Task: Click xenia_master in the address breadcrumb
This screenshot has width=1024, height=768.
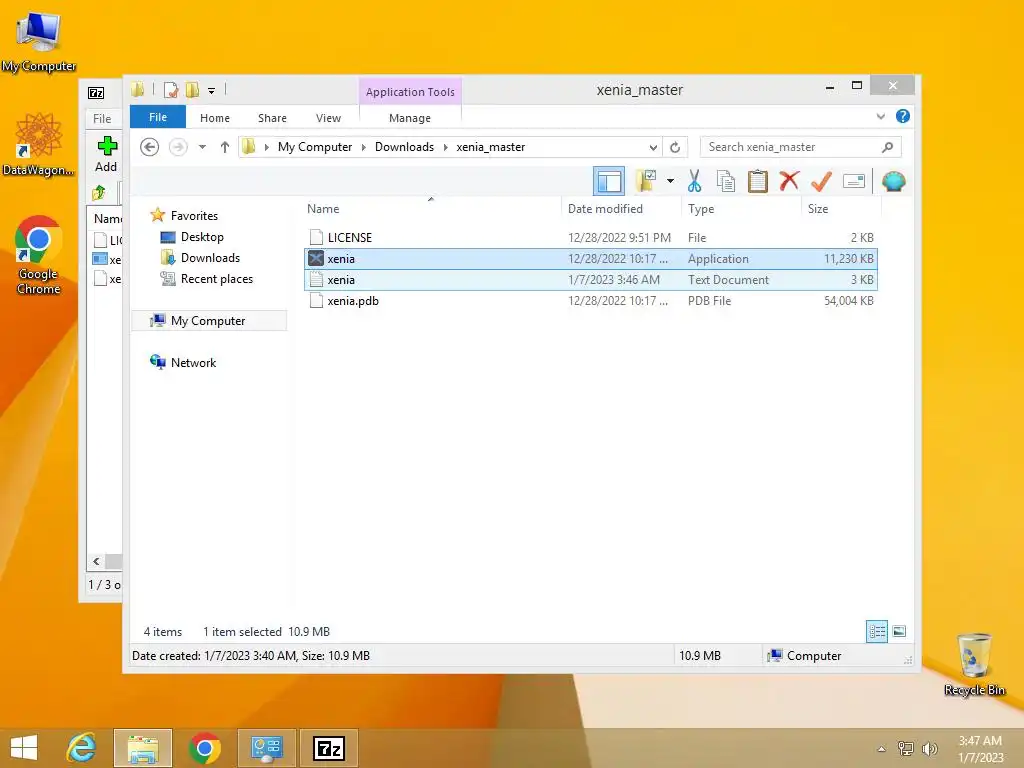Action: tap(490, 147)
